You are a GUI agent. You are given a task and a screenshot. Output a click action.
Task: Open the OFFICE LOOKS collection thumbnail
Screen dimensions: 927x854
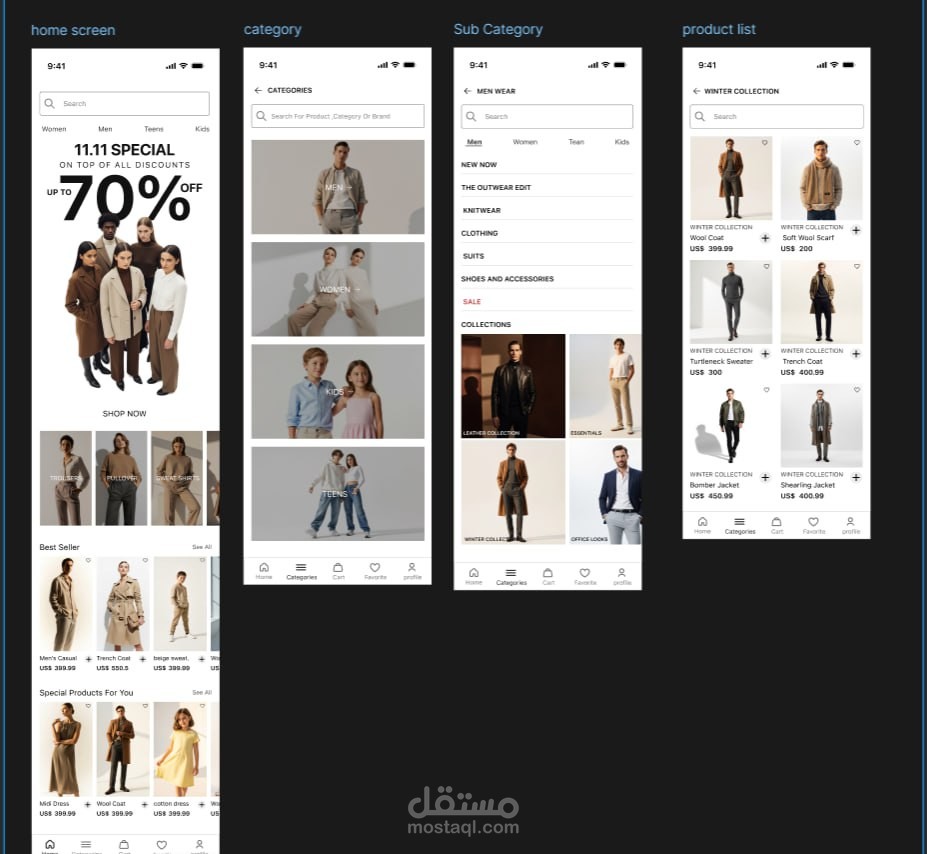pyautogui.click(x=605, y=492)
